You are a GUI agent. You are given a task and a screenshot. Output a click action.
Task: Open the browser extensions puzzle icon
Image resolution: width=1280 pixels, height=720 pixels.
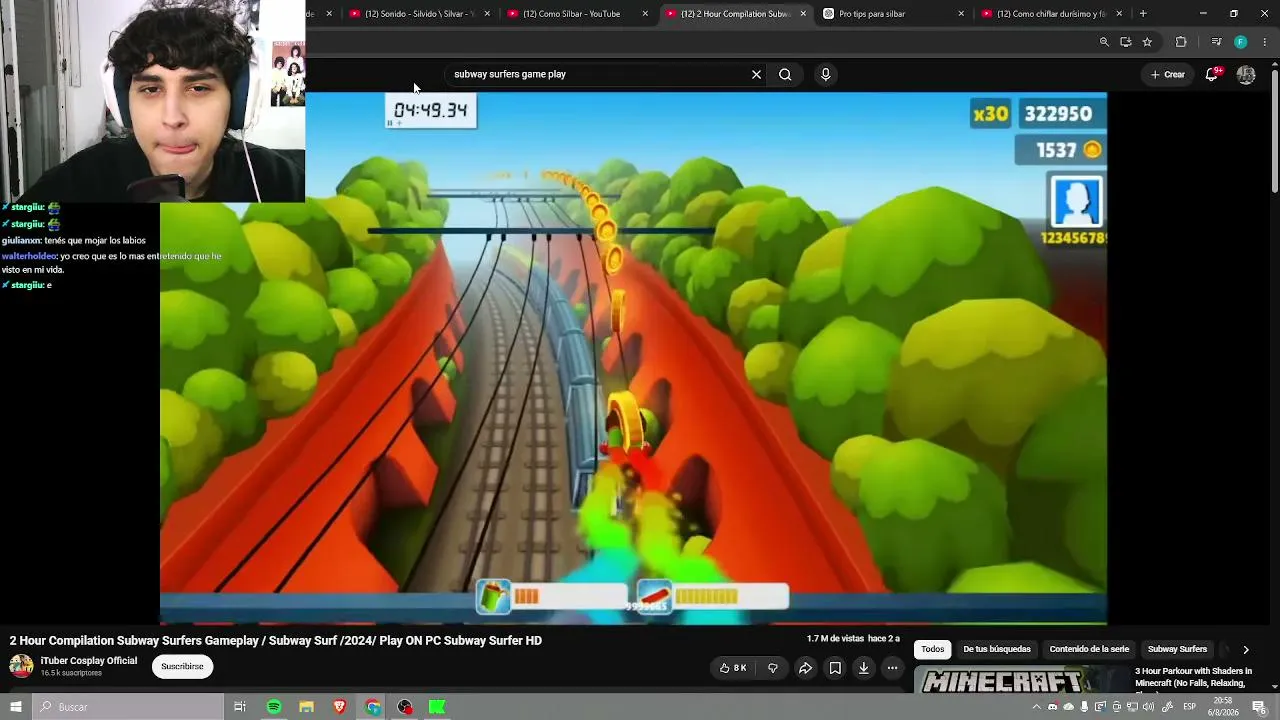click(1181, 42)
